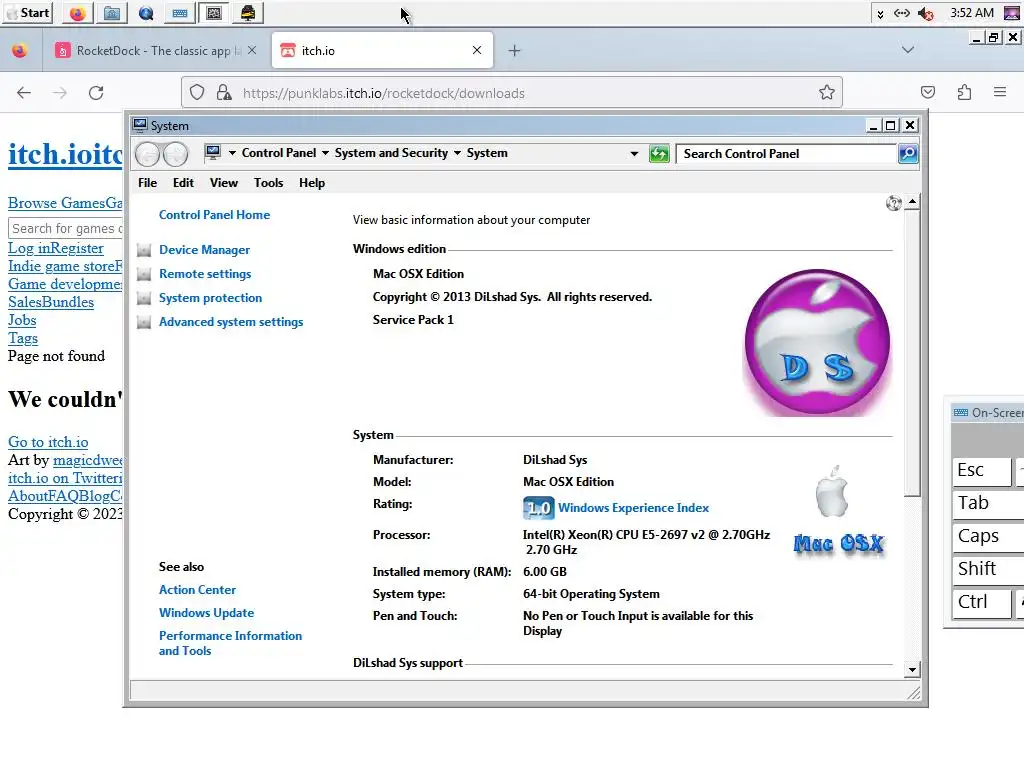Click the System window scroll-down arrow
1024x768 pixels.
click(x=912, y=669)
